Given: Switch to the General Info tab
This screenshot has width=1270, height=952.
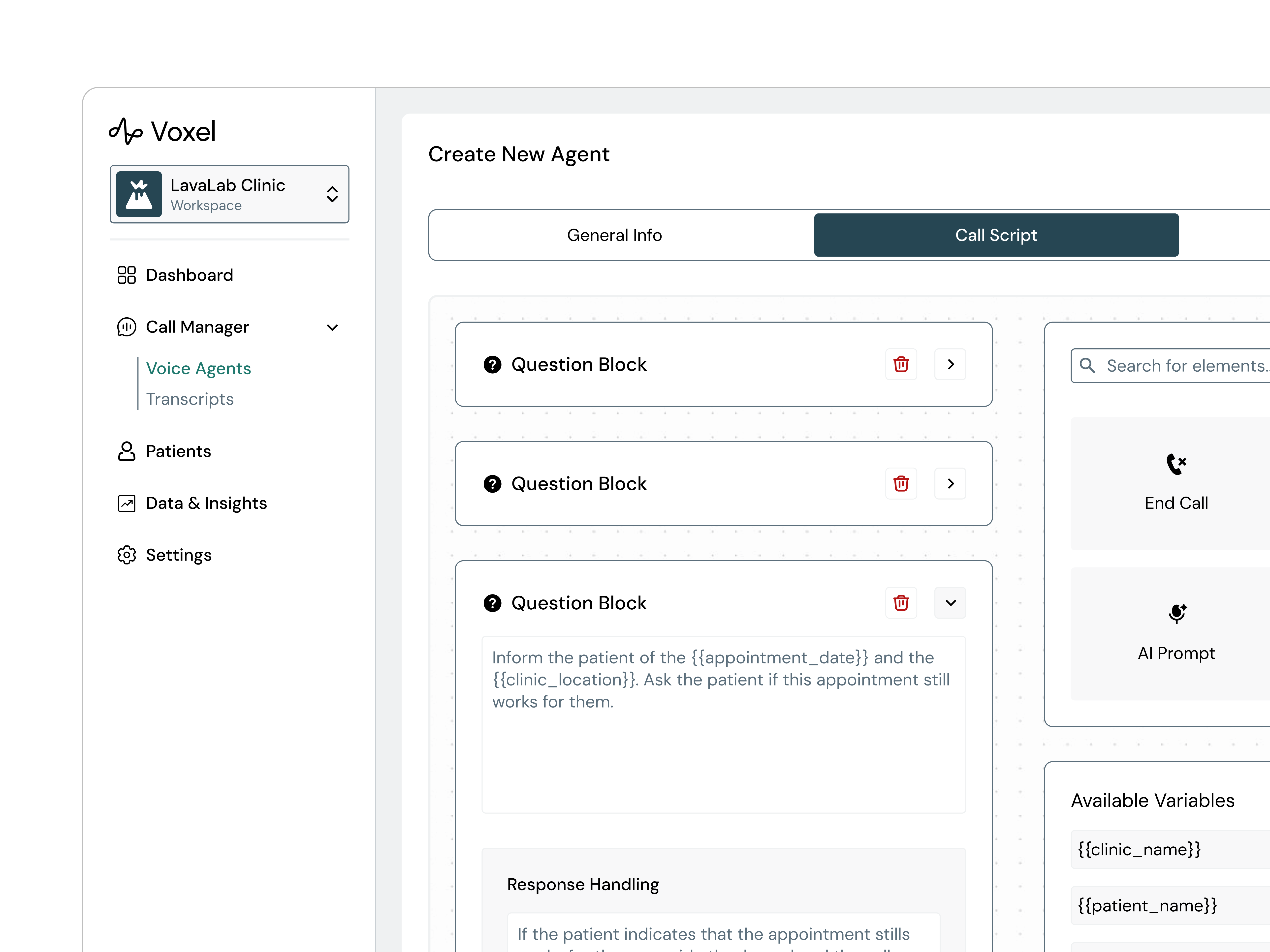Looking at the screenshot, I should 614,235.
